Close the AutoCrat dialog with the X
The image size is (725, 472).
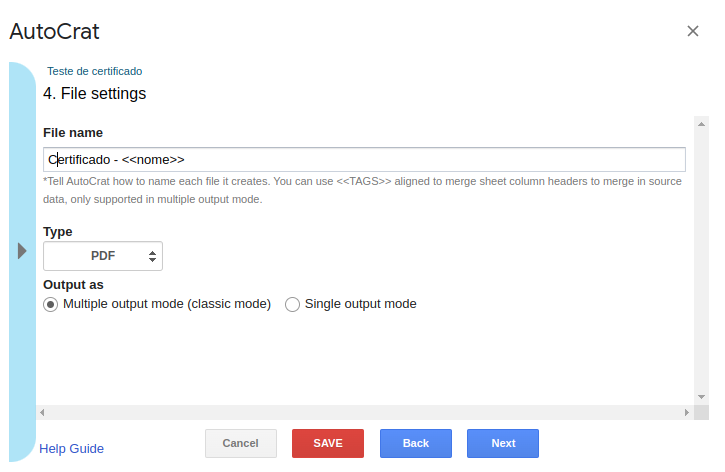(693, 31)
